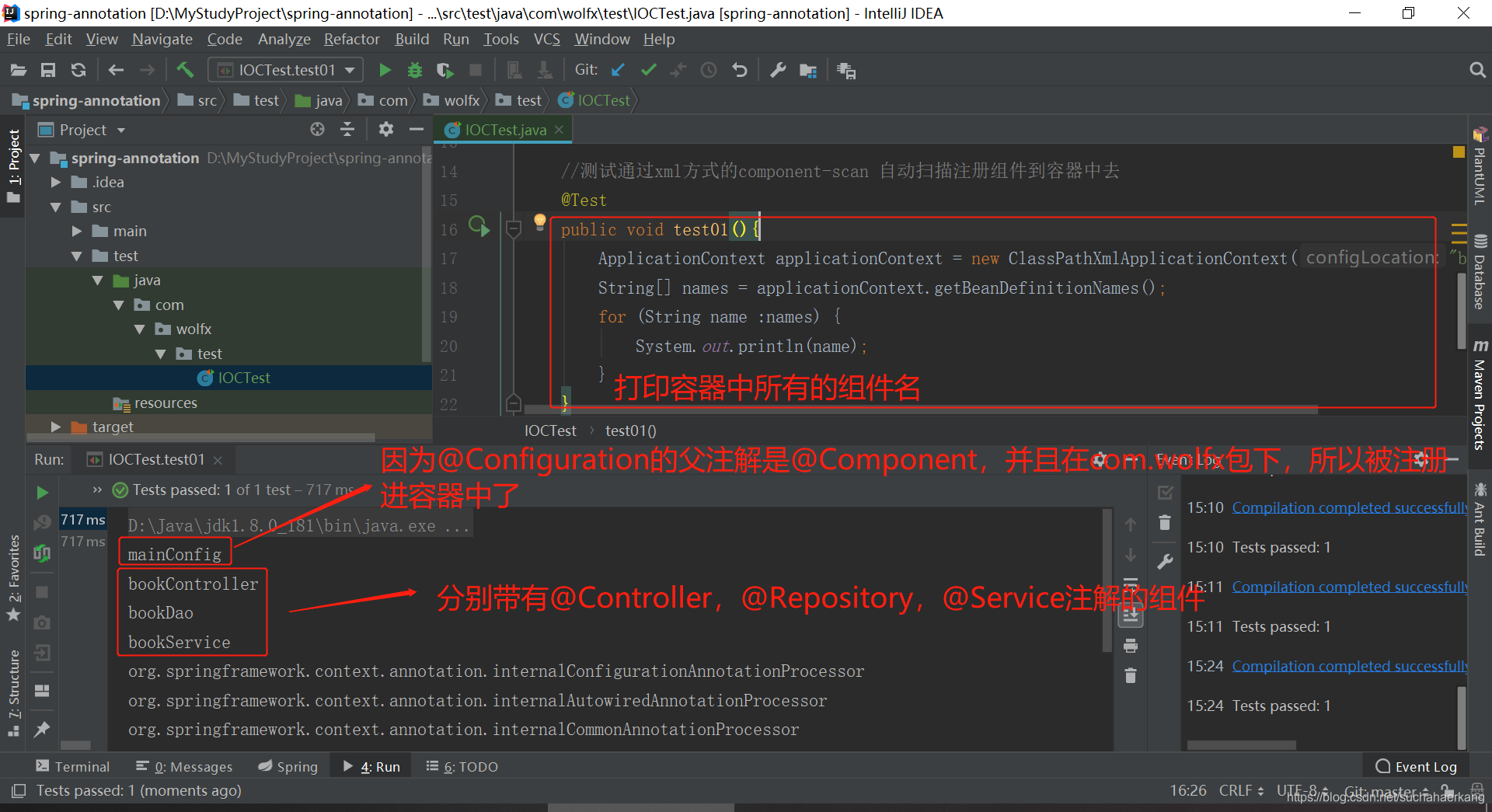Rerun tests with green play icon in Run panel
The image size is (1492, 812).
coord(43,493)
